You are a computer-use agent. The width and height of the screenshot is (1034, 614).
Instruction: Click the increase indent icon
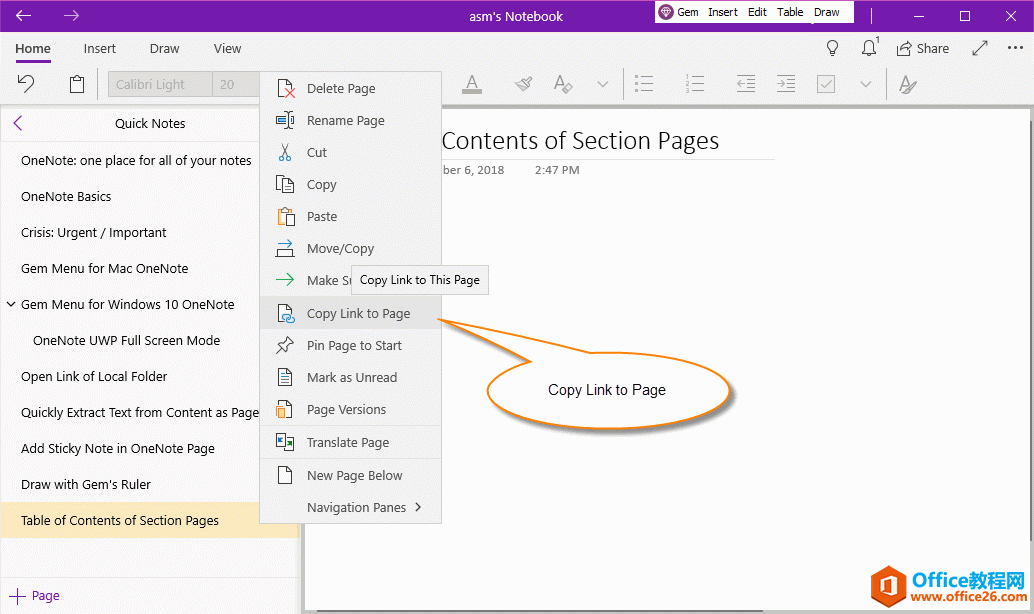pos(786,85)
